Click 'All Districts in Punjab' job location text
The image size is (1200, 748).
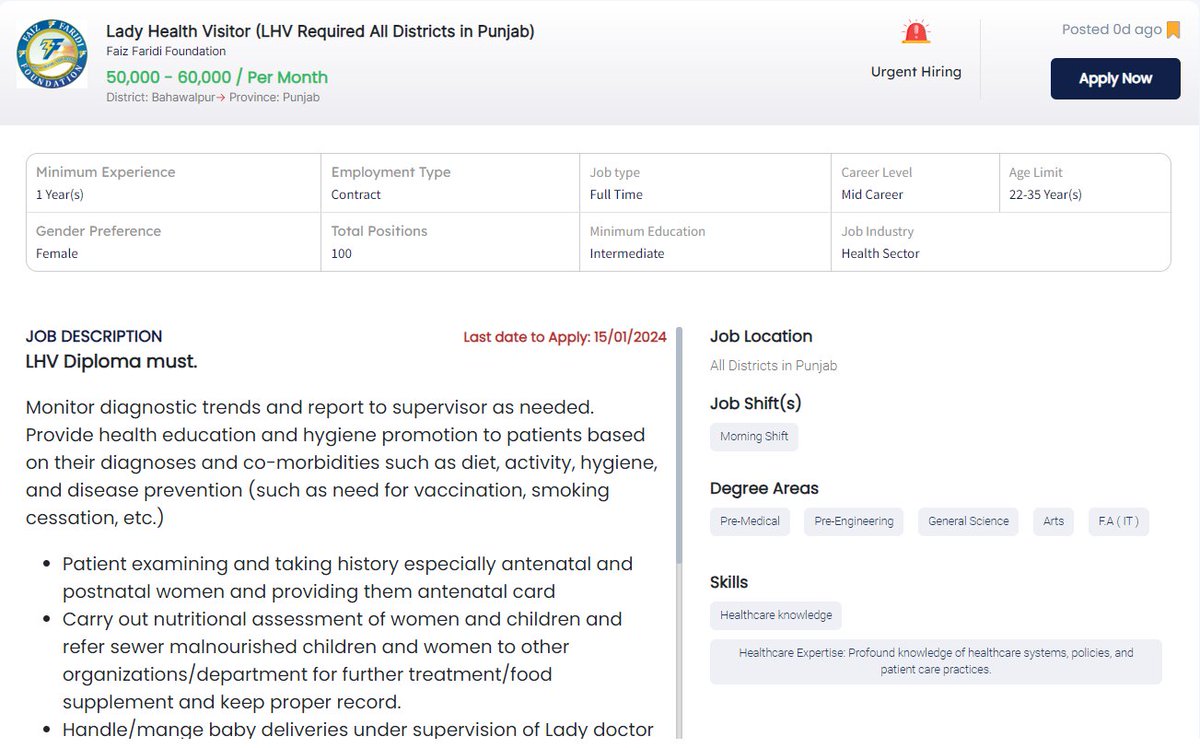click(773, 366)
